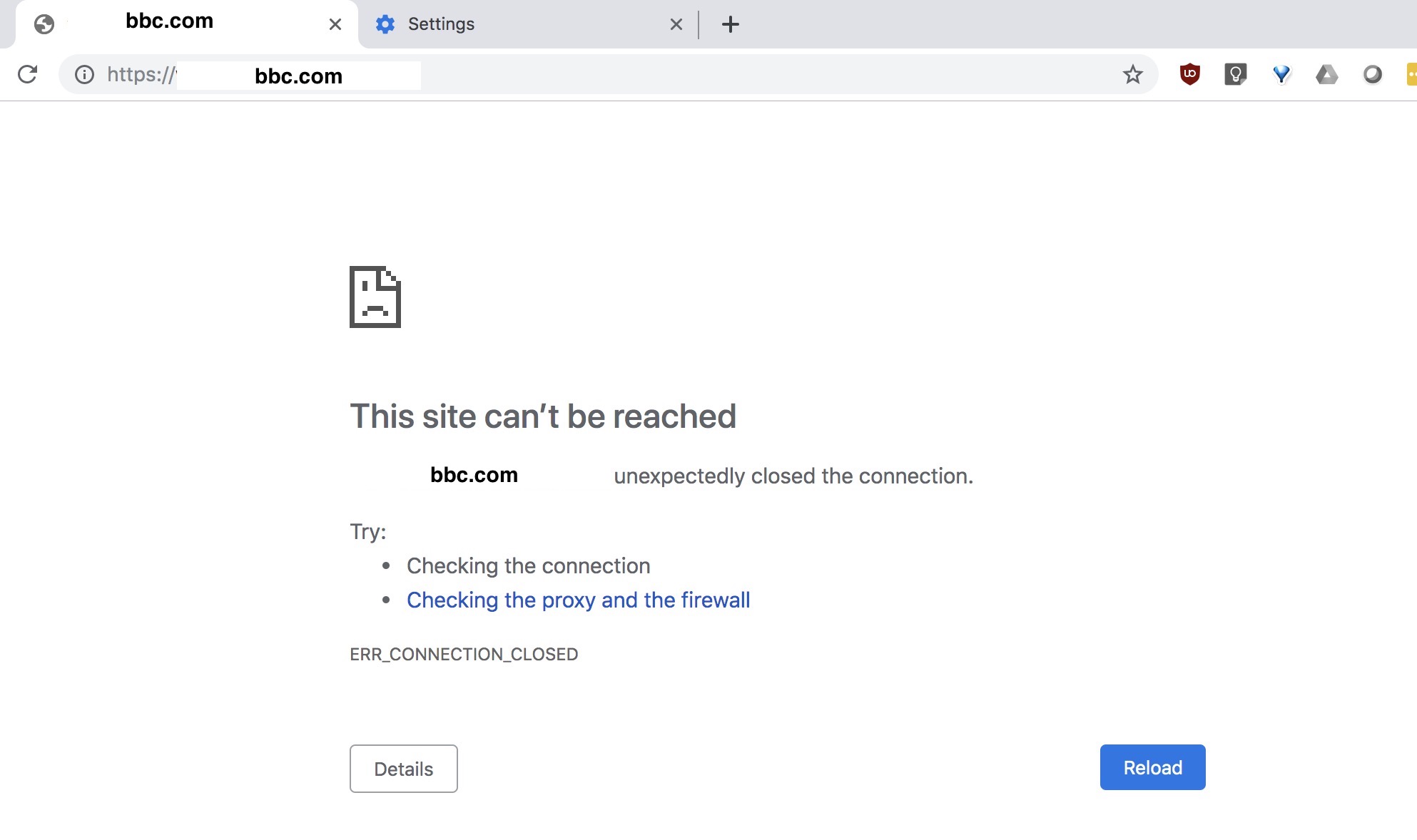Image resolution: width=1417 pixels, height=840 pixels.
Task: Click the yellow extension icon at toolbar edge
Action: pyautogui.click(x=1411, y=74)
